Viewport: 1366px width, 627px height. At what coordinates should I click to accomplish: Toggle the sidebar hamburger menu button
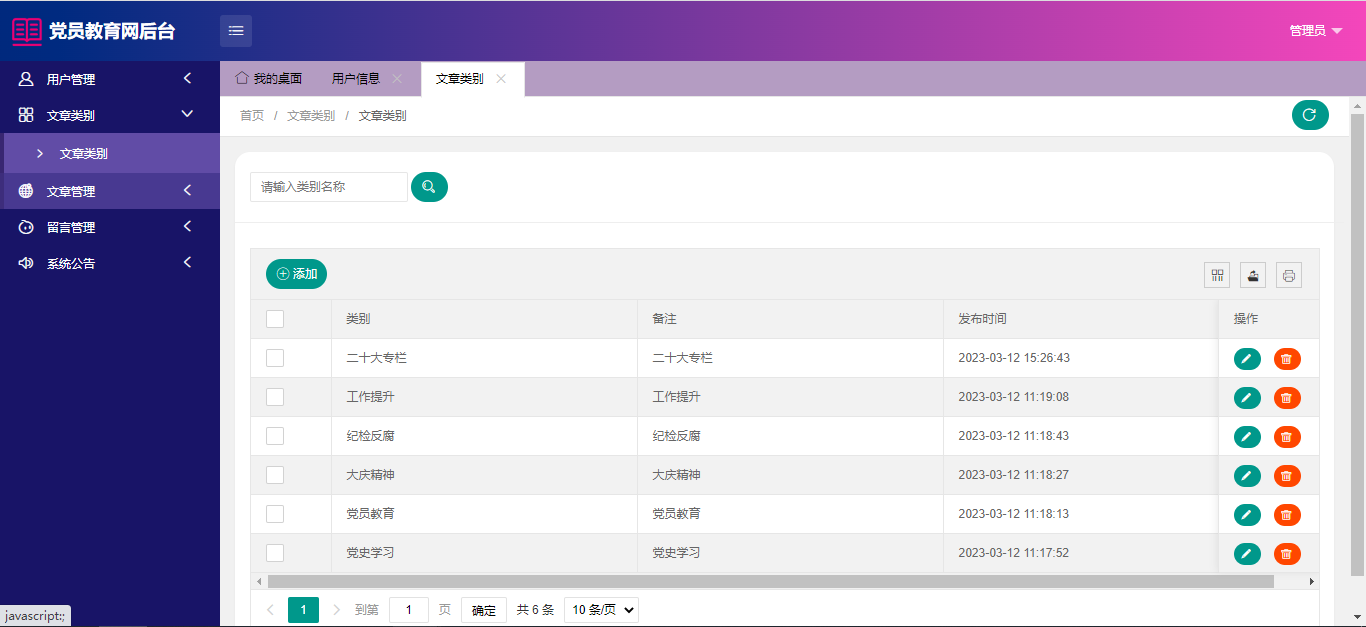(x=236, y=31)
